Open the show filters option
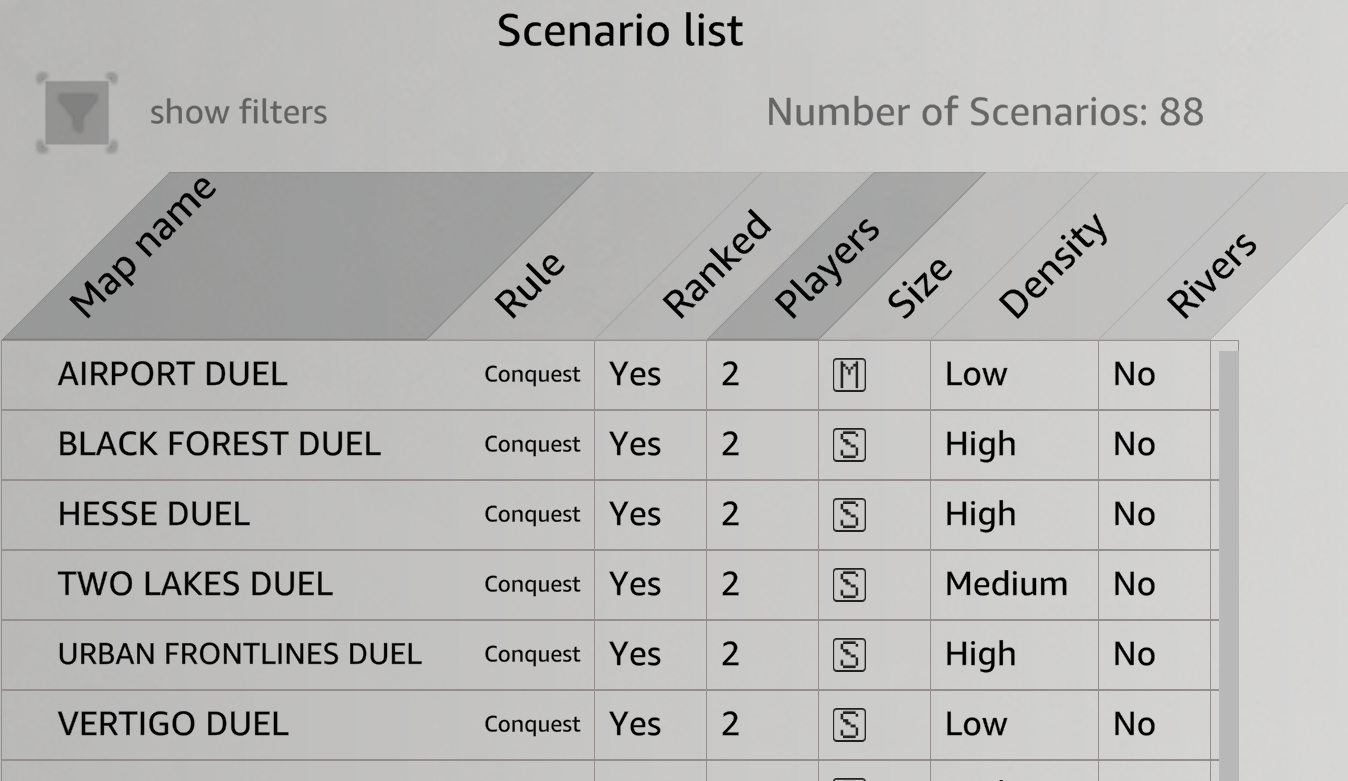The image size is (1348, 781). [238, 112]
